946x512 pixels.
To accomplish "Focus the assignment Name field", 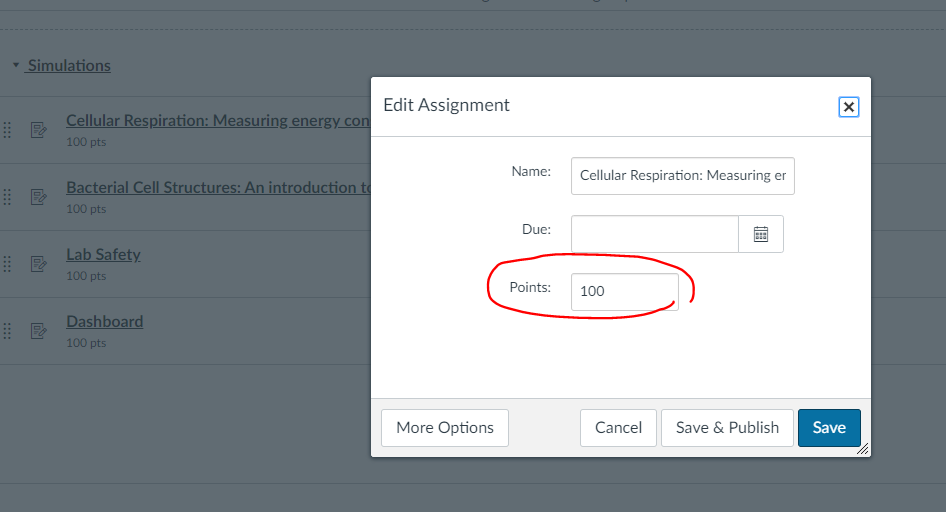I will (x=682, y=176).
